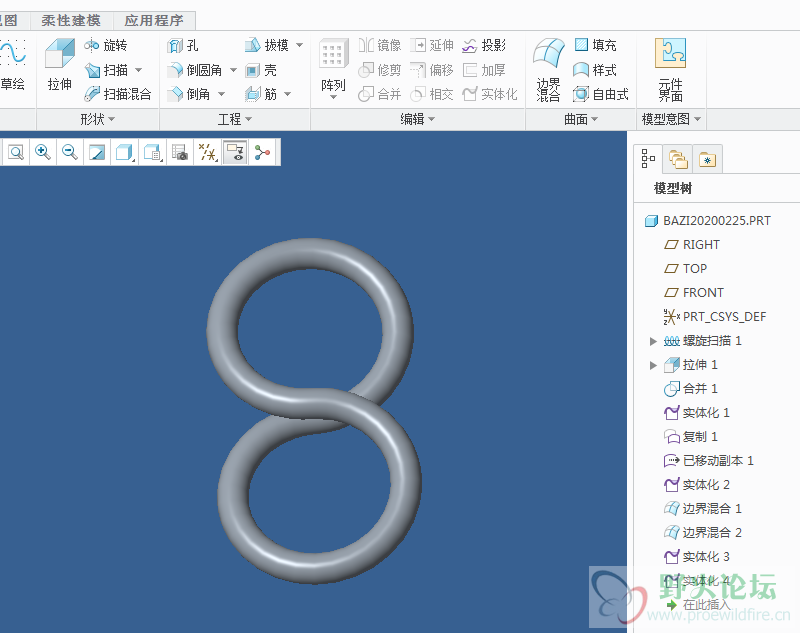Open the 孔 (Hole) tool
This screenshot has height=633, width=800.
pyautogui.click(x=183, y=45)
